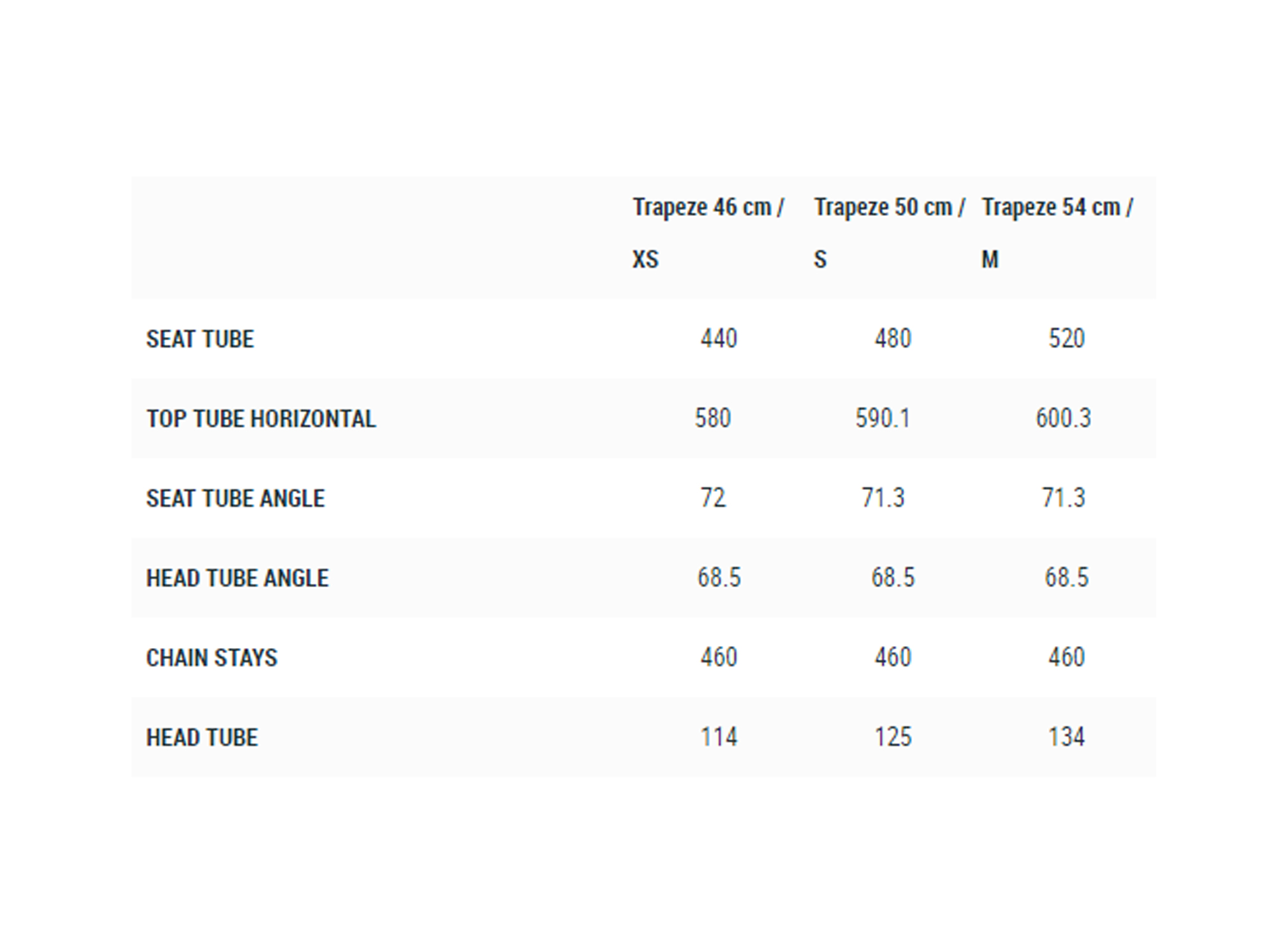The image size is (1270, 952).
Task: Select the SEAT TUBE ANGLE row label
Action: coord(236,498)
